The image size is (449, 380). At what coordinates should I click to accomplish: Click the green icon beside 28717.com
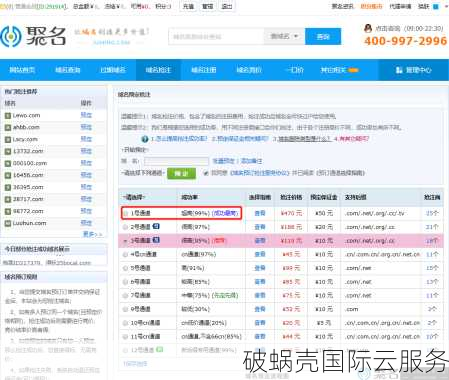pyautogui.click(x=8, y=200)
